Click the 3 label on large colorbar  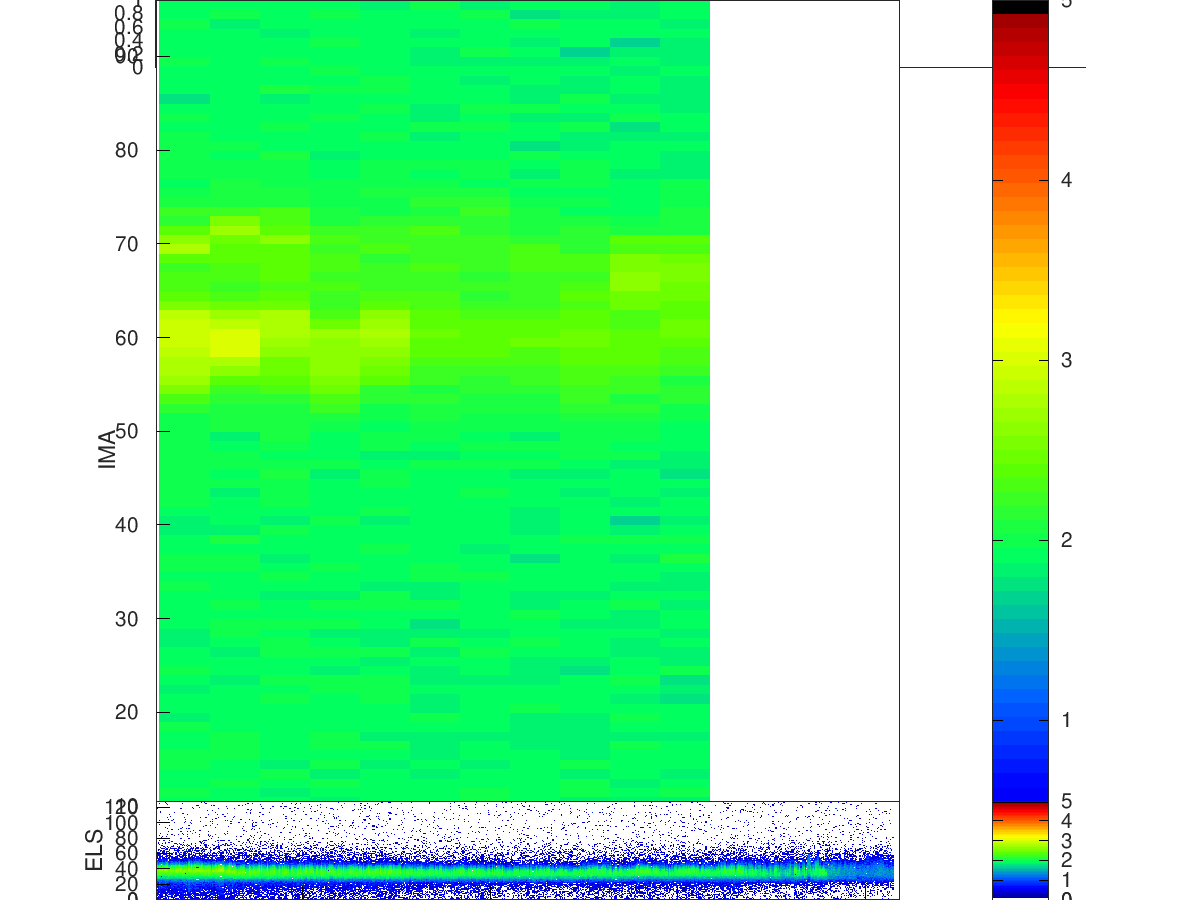click(1067, 360)
